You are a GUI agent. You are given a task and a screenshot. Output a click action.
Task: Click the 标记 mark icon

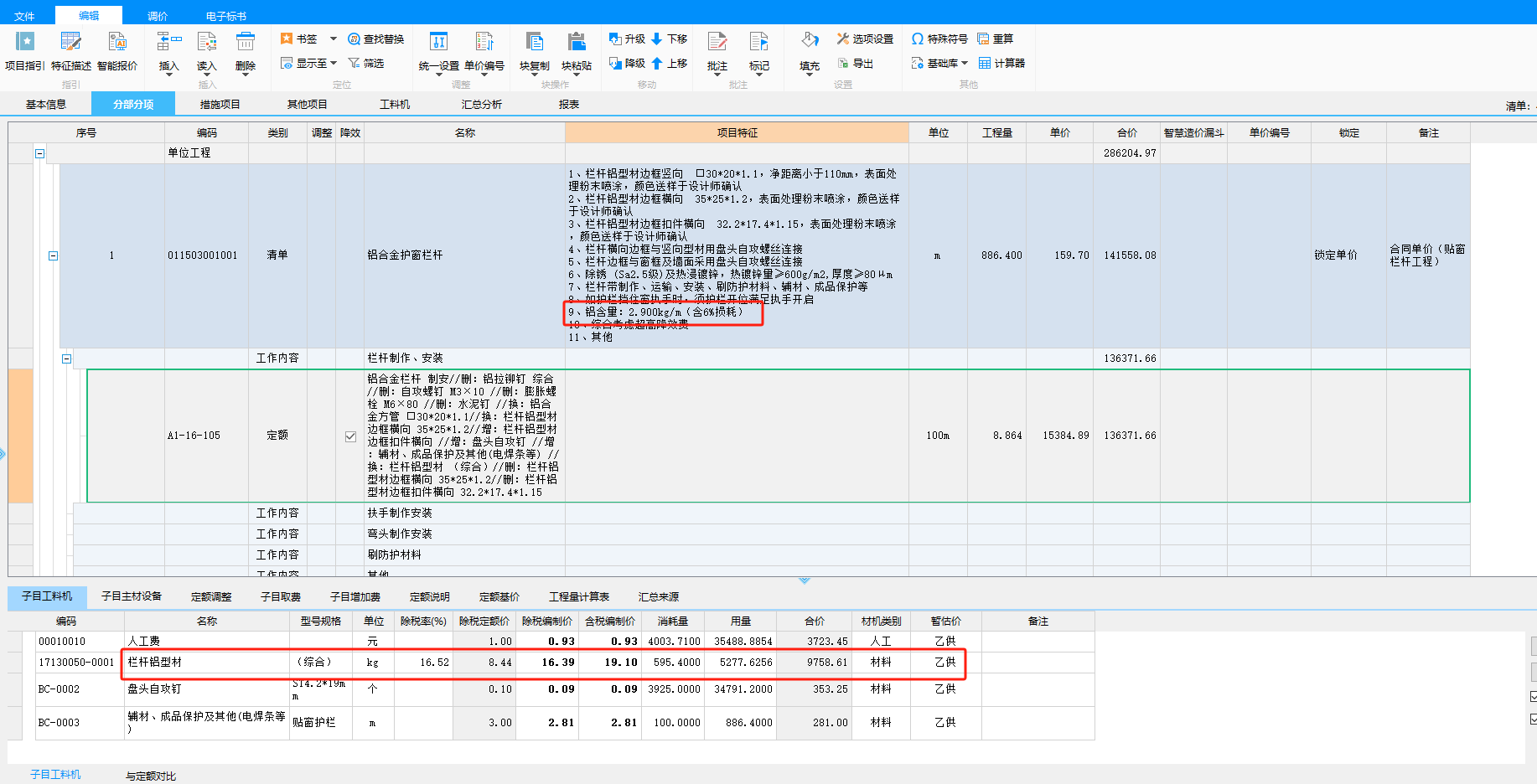(759, 42)
